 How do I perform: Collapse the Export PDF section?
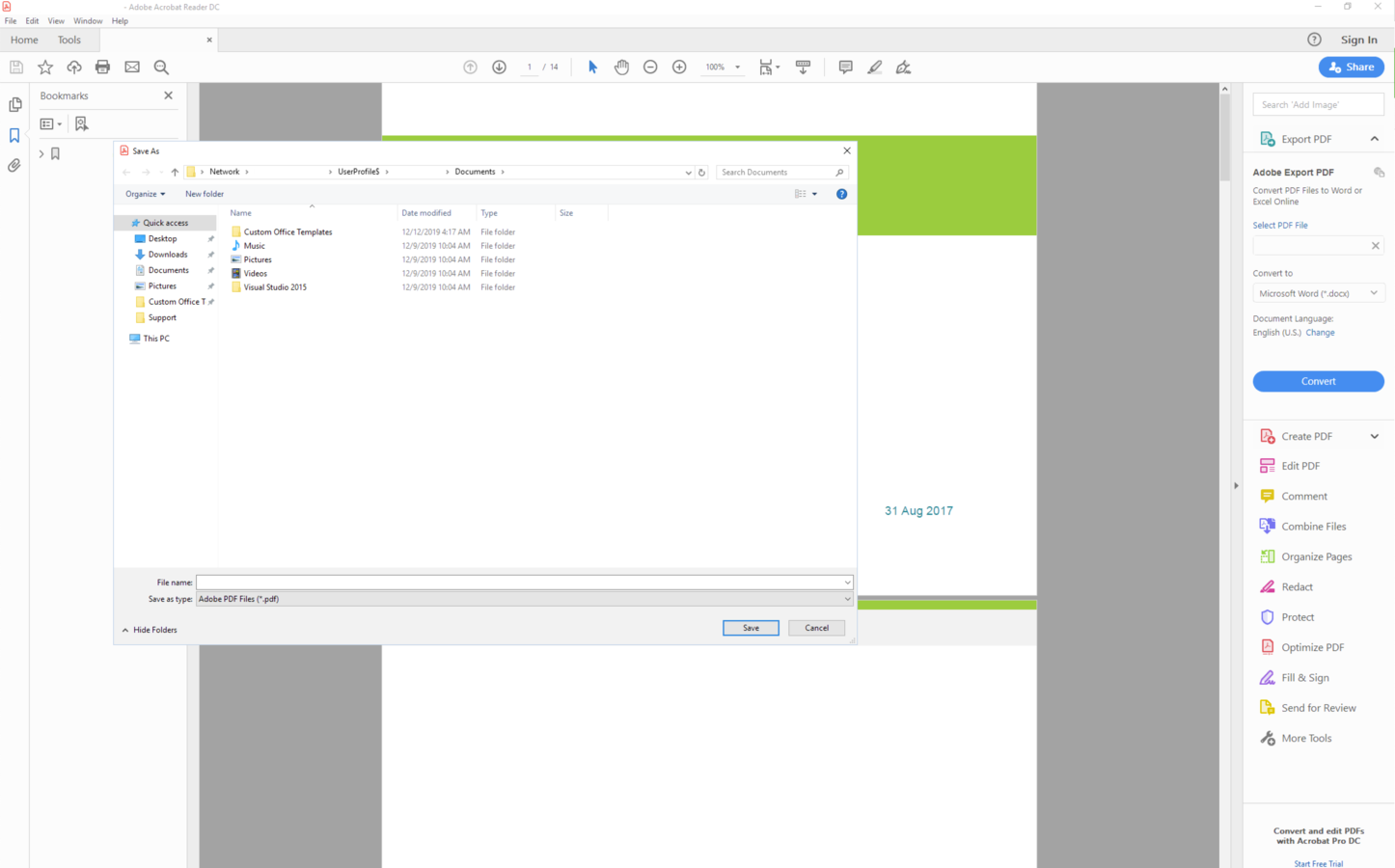pyautogui.click(x=1374, y=139)
